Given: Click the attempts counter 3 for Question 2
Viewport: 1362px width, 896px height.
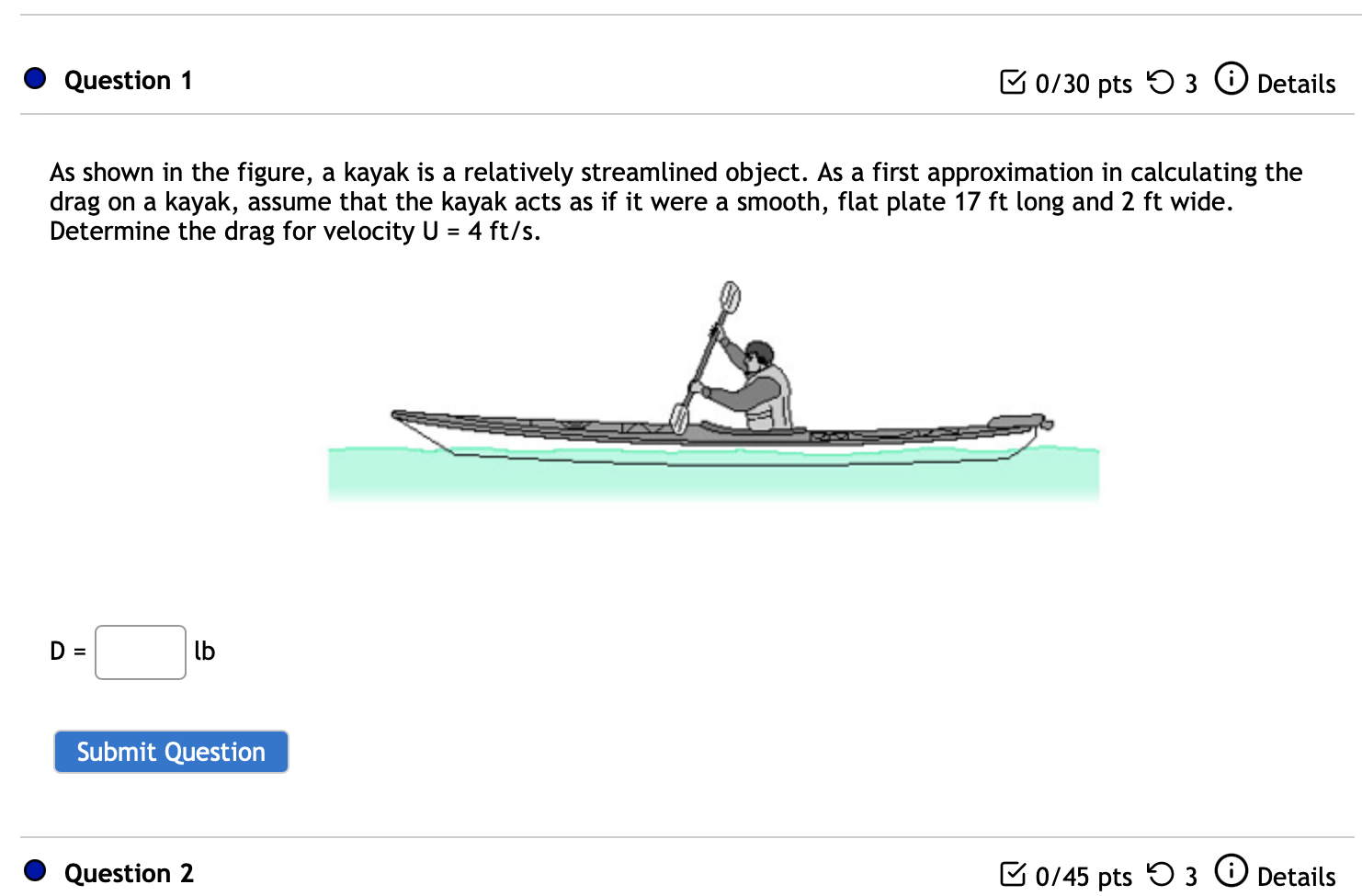Looking at the screenshot, I should 1192,876.
